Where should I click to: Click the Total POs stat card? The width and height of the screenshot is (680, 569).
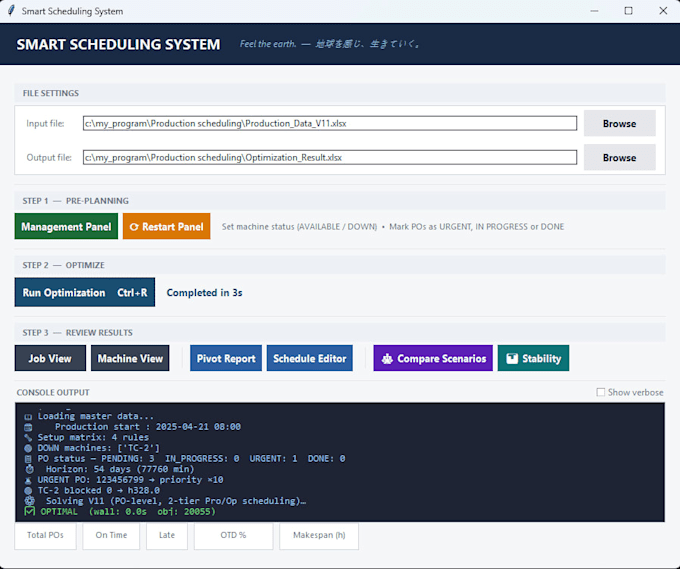(x=46, y=536)
